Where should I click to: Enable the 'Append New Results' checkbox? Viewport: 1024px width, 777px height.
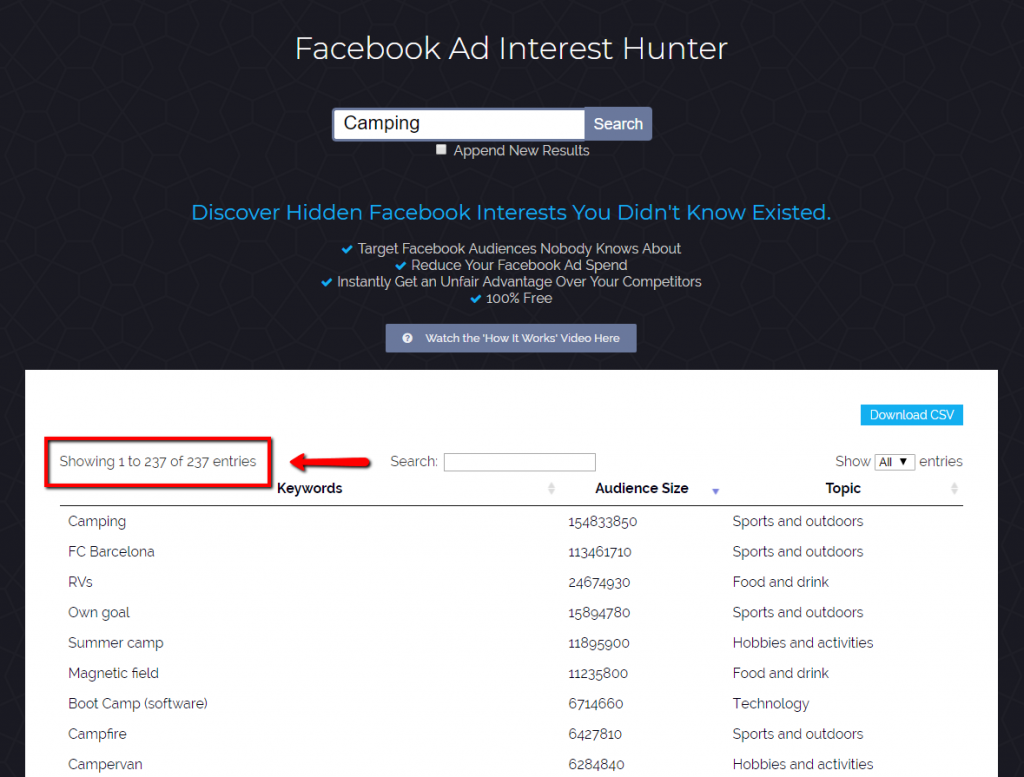click(x=441, y=149)
